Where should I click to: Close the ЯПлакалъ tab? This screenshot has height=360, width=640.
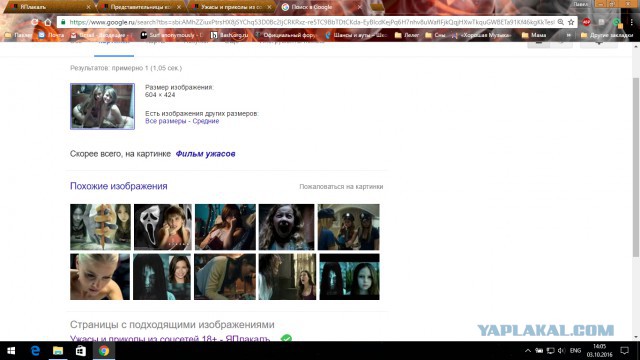click(x=88, y=7)
